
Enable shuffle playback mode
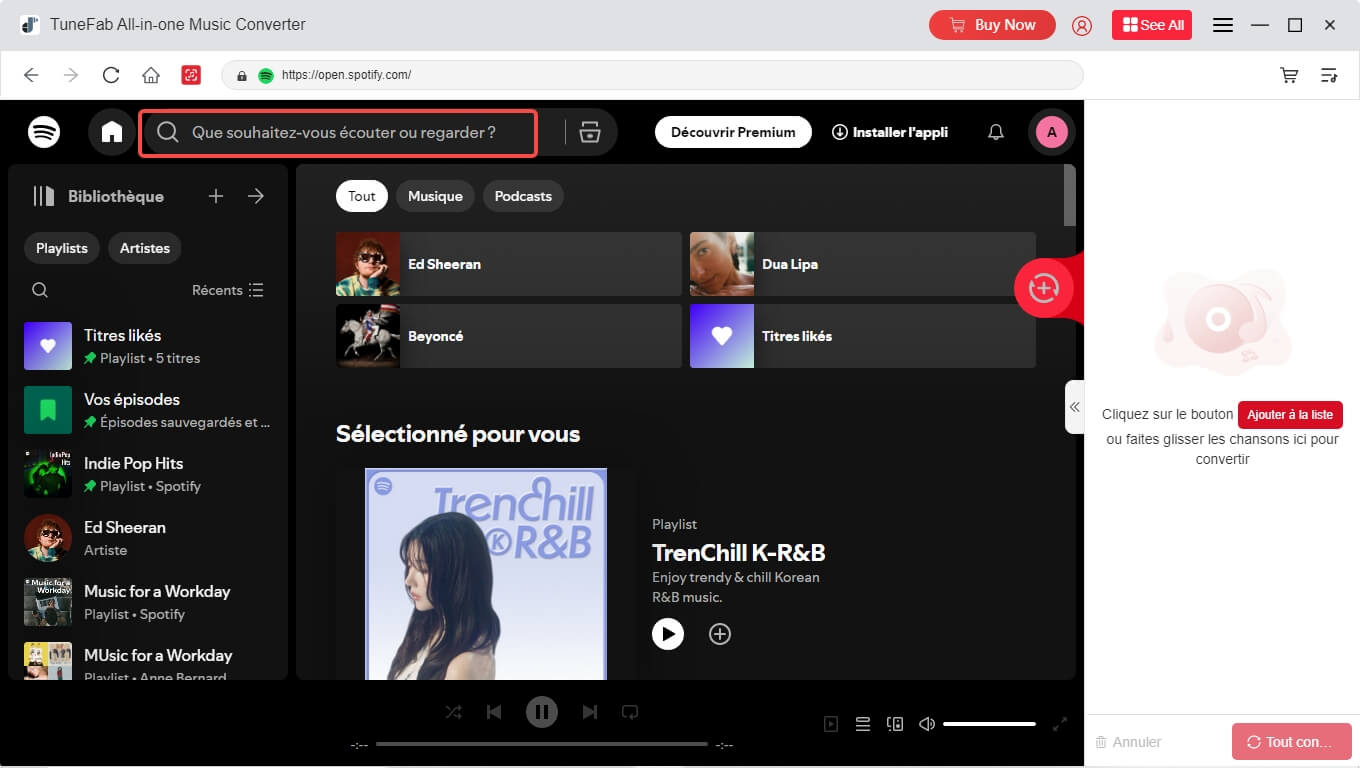[453, 711]
